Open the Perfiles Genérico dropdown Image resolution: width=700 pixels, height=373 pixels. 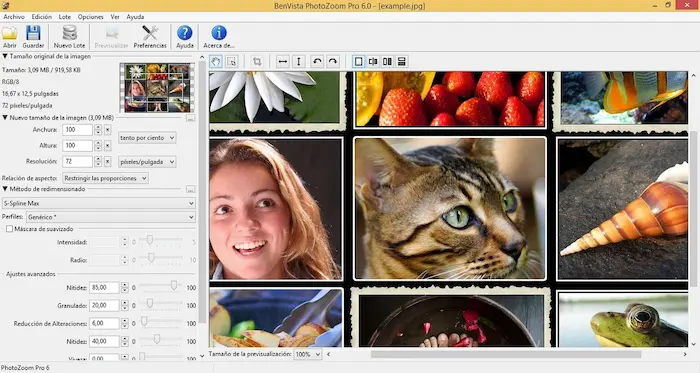[x=110, y=217]
